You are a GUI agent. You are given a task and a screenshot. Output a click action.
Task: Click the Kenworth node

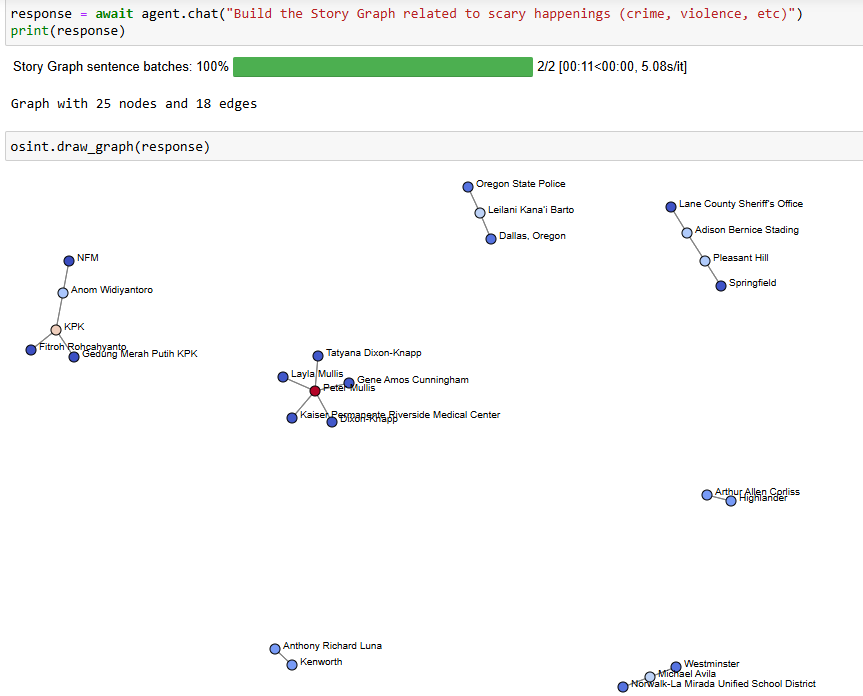(x=292, y=665)
